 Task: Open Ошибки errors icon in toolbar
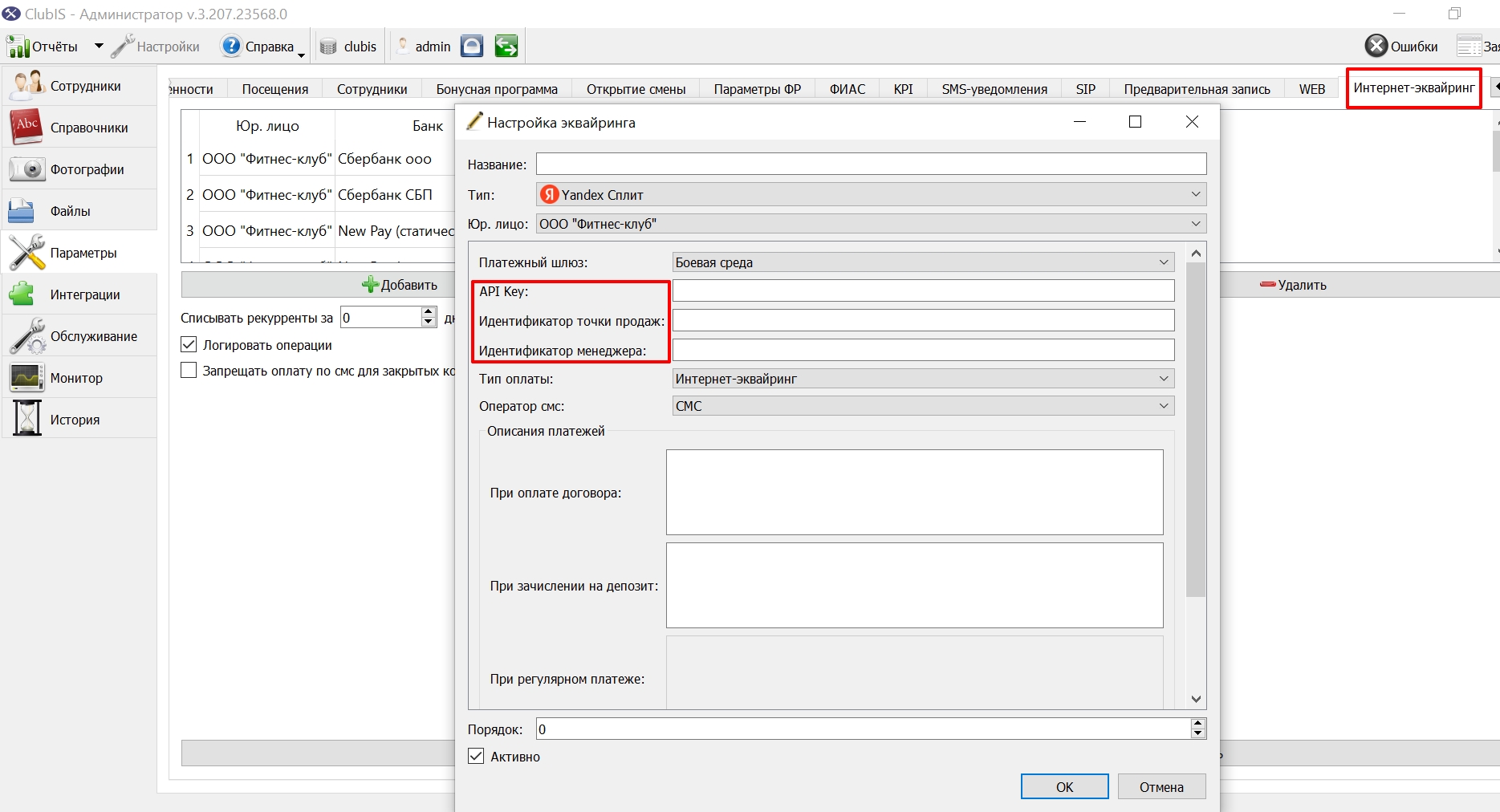(1376, 47)
